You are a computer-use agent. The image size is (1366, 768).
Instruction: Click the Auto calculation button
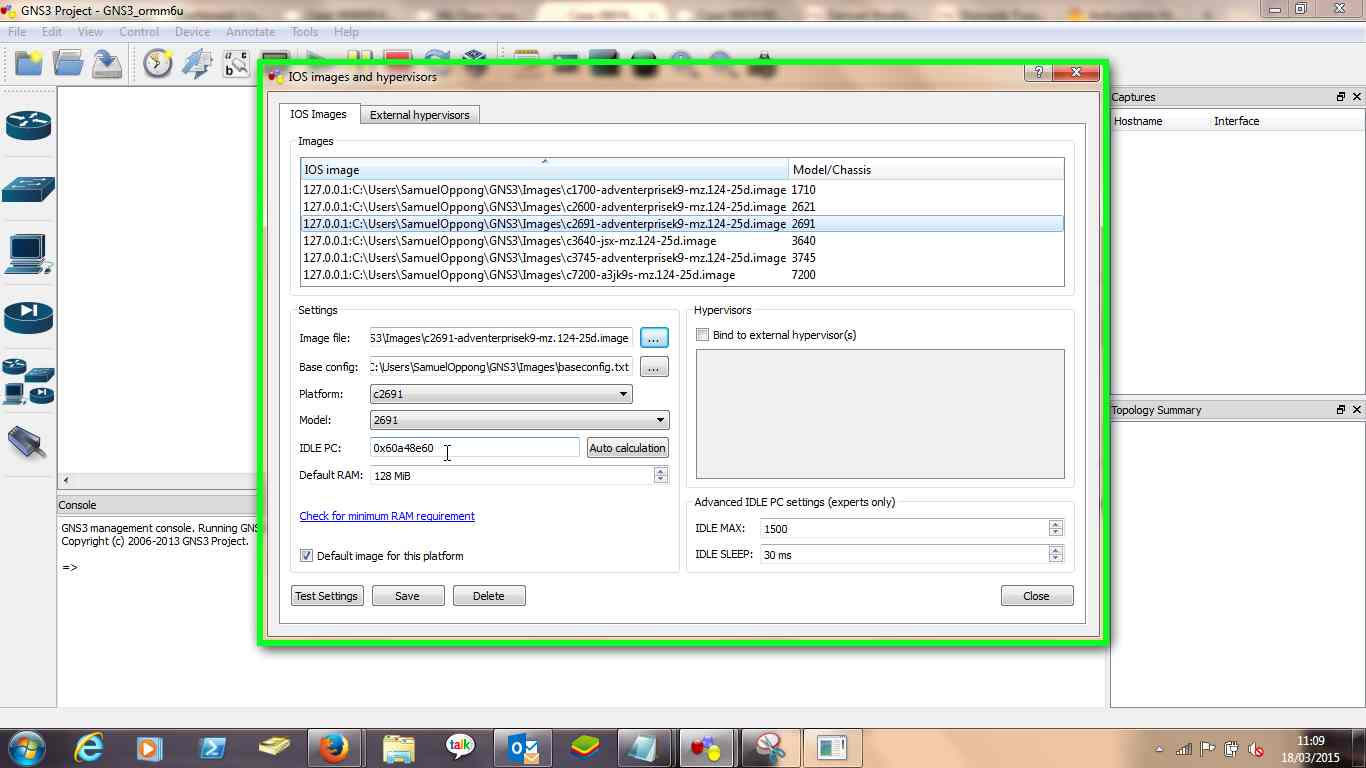627,448
